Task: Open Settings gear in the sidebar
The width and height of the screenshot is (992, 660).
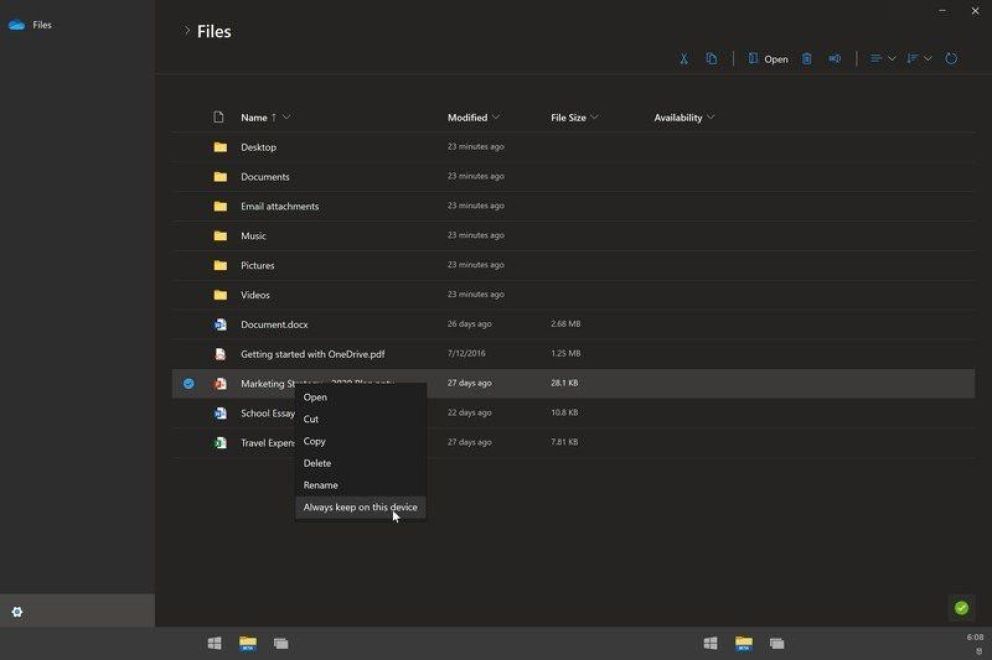Action: [x=17, y=612]
